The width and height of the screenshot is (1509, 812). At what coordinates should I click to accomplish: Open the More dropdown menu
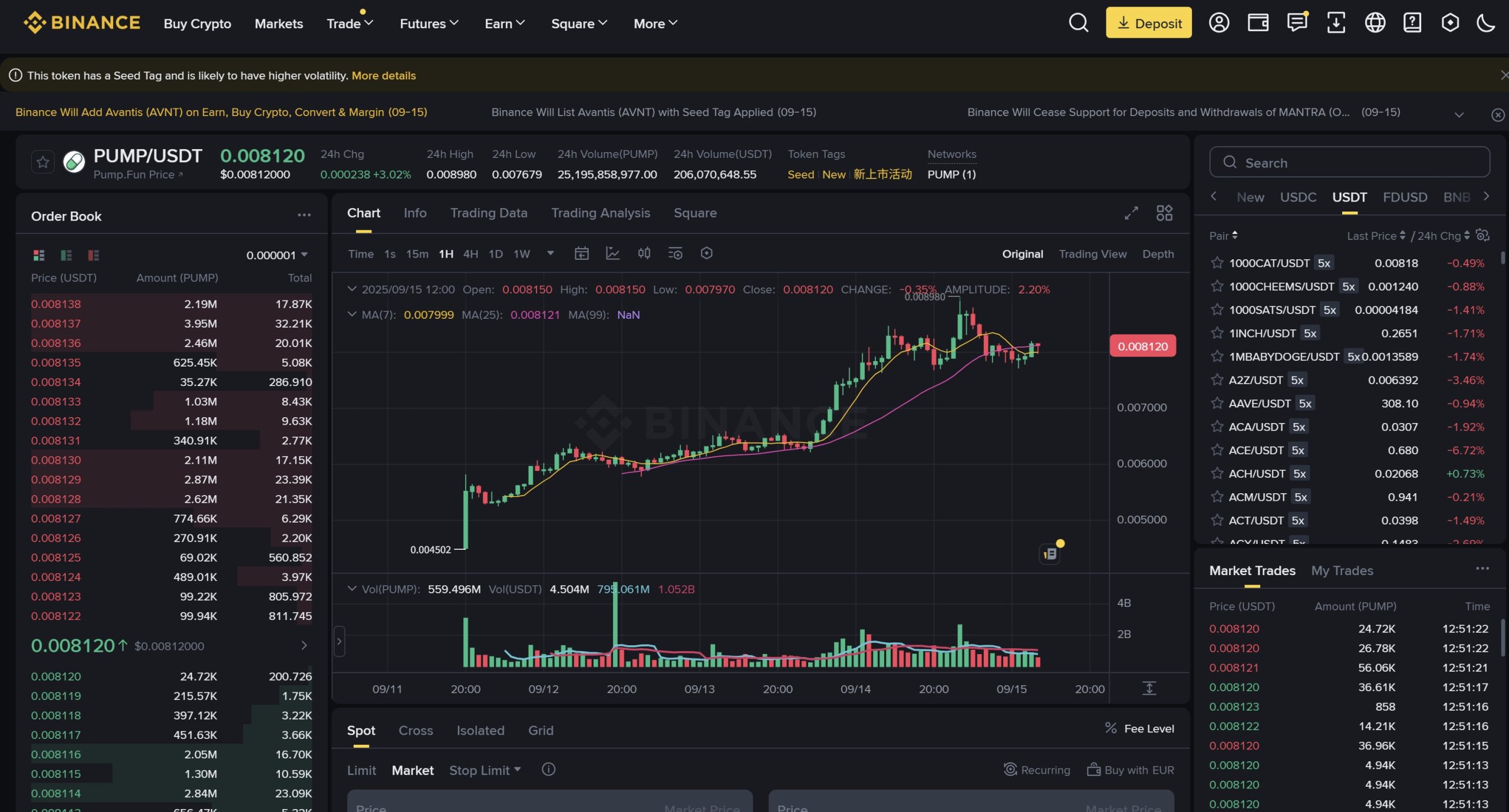655,24
